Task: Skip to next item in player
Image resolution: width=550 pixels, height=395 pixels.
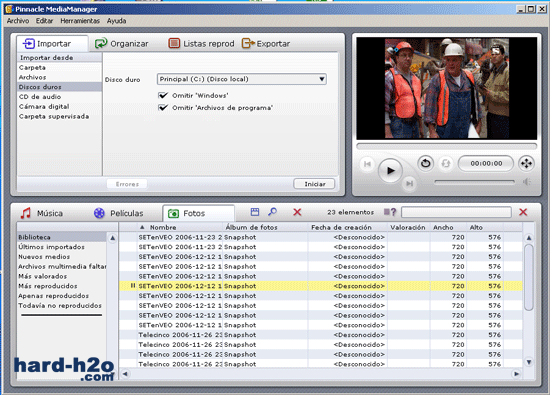Action: tap(409, 183)
